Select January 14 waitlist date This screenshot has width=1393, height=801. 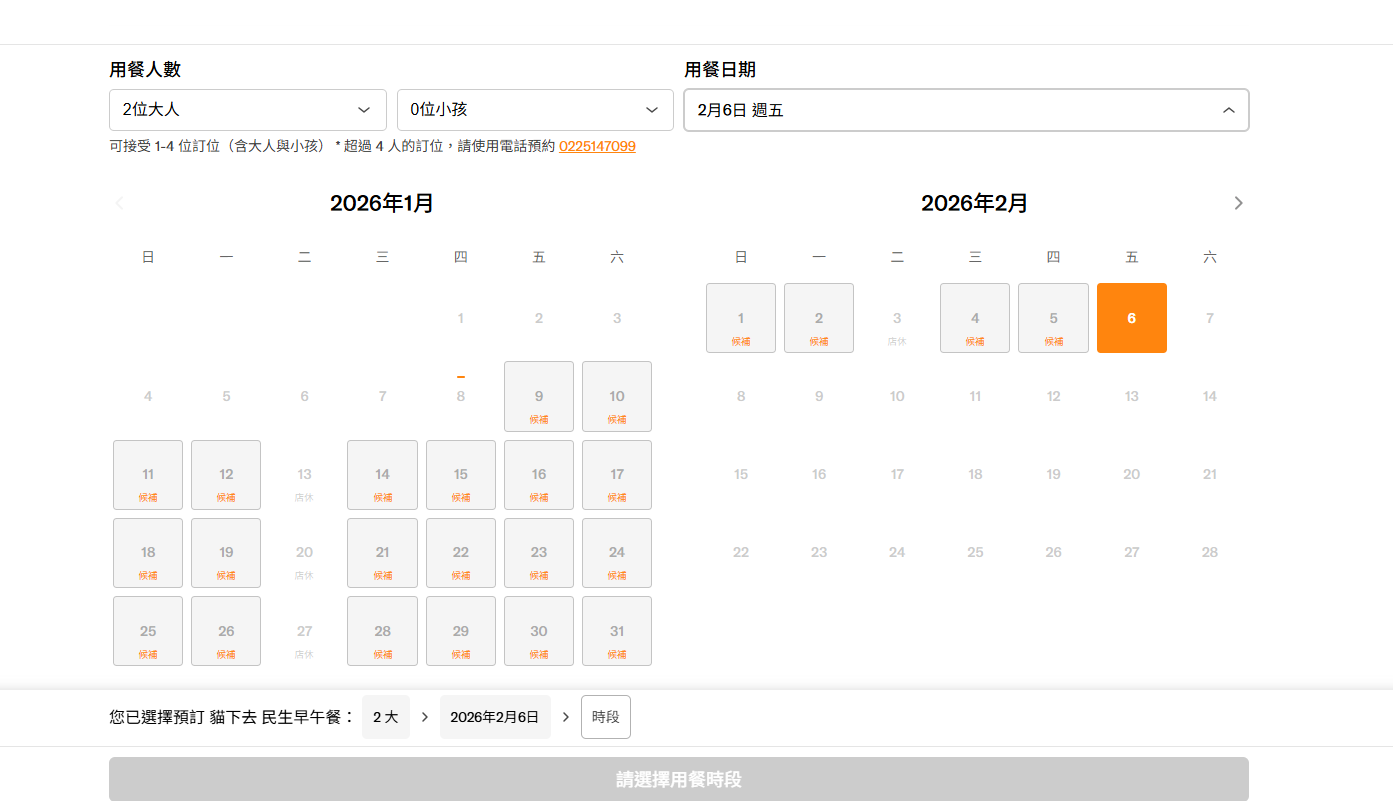(x=382, y=475)
